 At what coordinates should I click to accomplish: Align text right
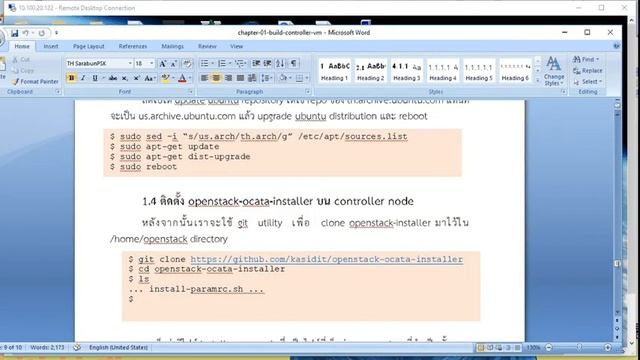(x=228, y=78)
